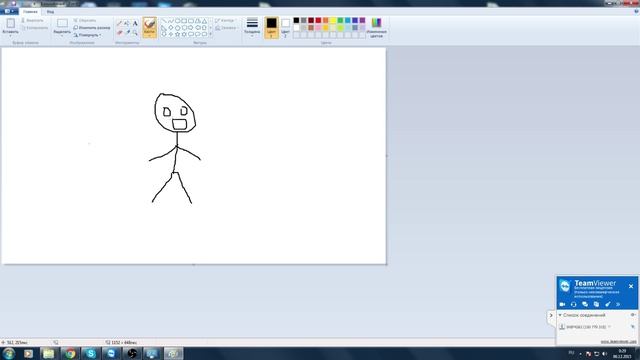The width and height of the screenshot is (640, 360).
Task: Open the shape Outline dropdown
Action: (225, 20)
